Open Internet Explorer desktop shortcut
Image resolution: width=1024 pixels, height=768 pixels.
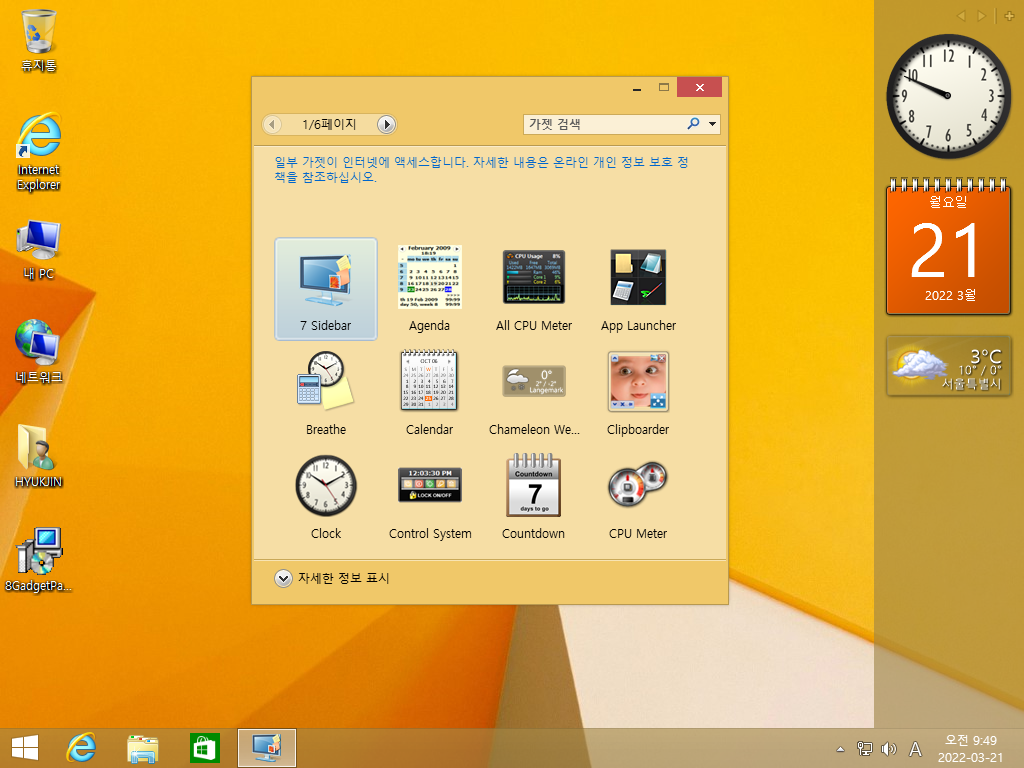(39, 152)
